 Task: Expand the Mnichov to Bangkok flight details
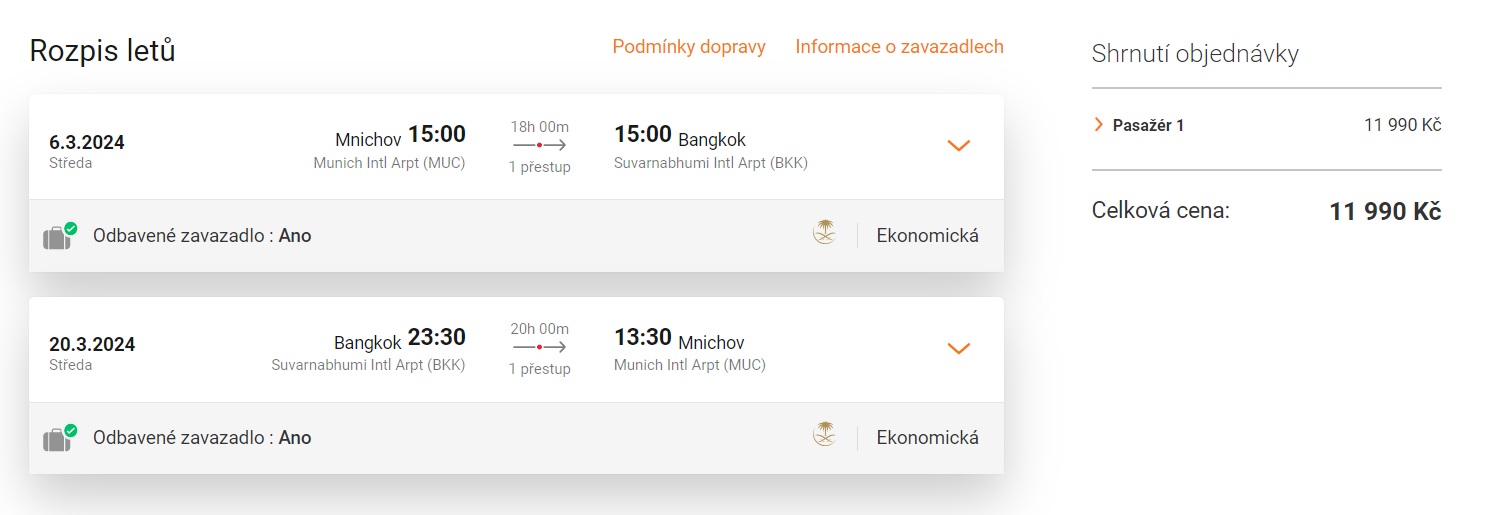point(958,146)
